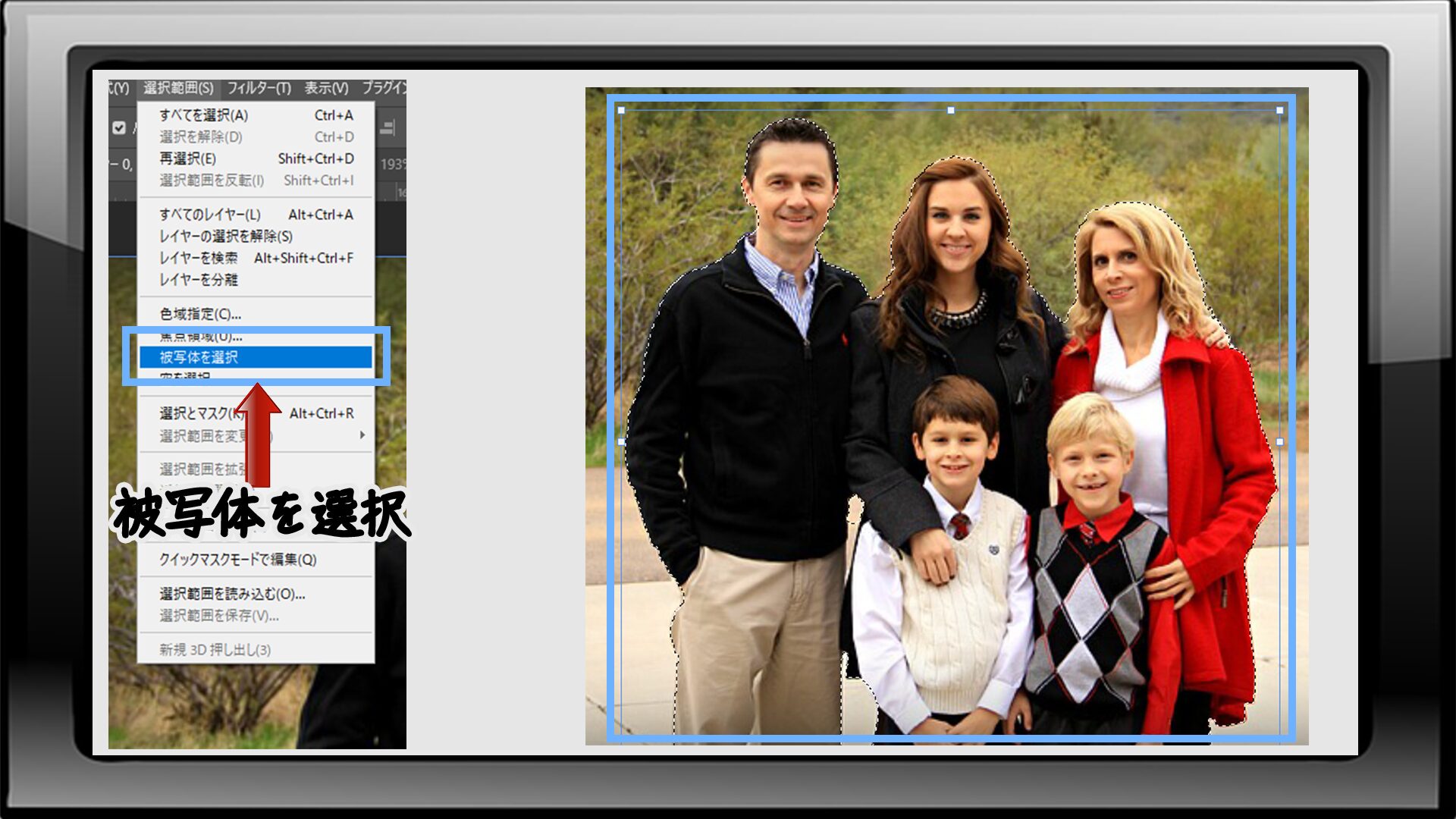Select レイヤーの選択を解除(S) entry
Screen dimensions: 1456x819
pyautogui.click(x=256, y=237)
